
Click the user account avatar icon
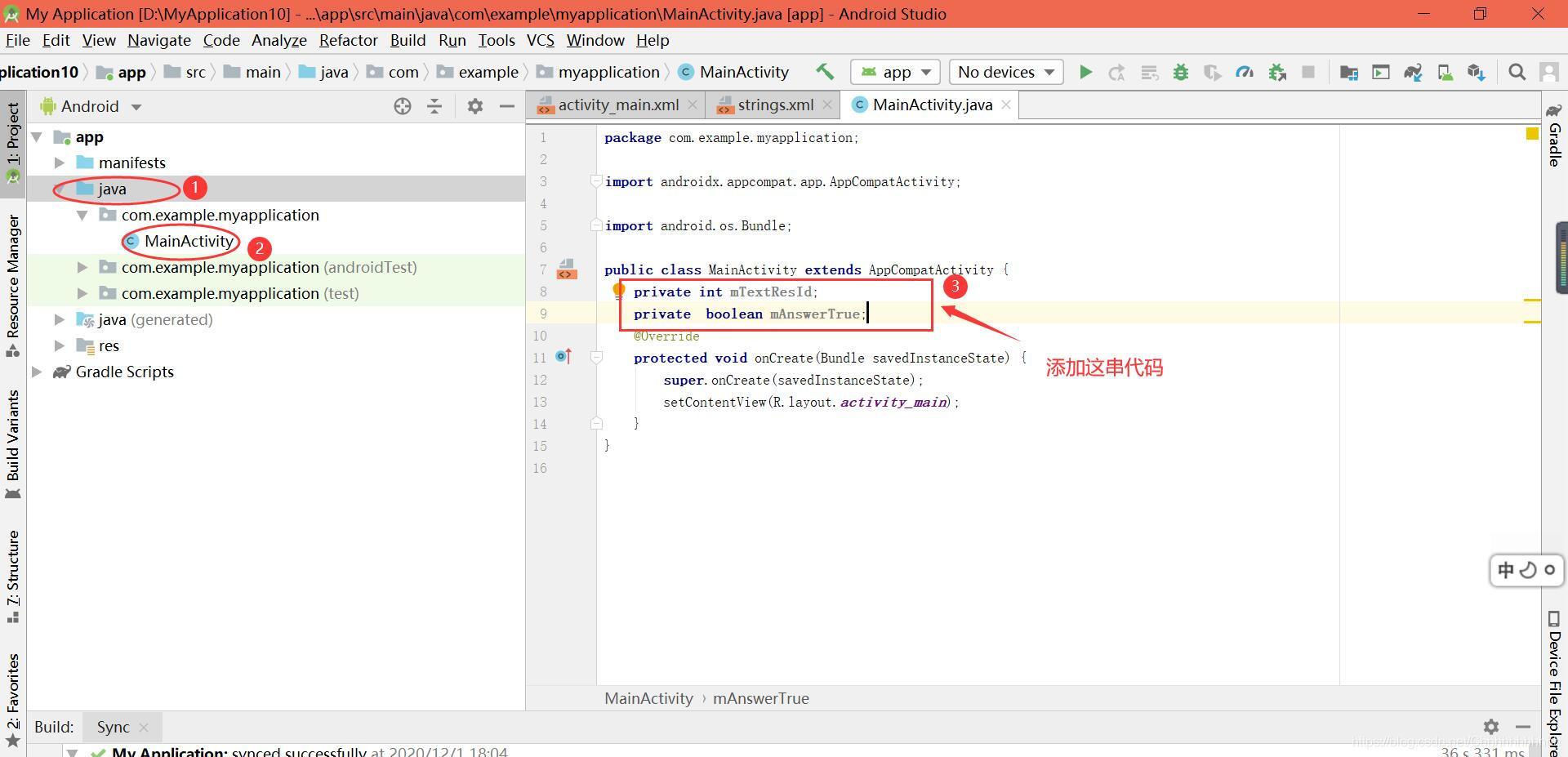(x=1548, y=72)
